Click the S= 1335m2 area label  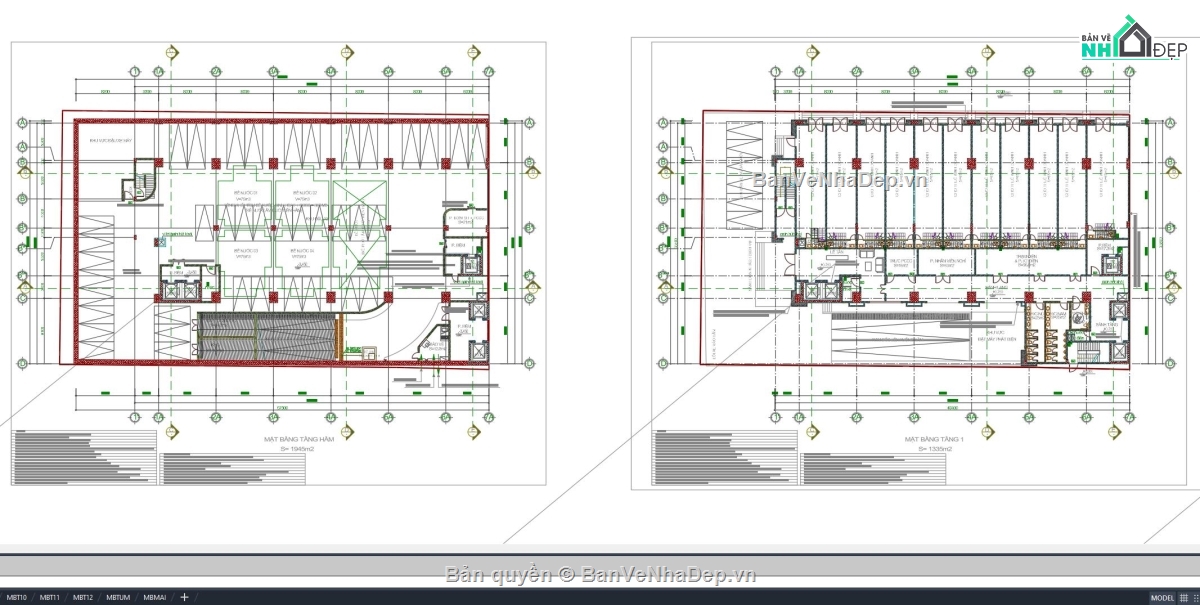click(x=934, y=449)
